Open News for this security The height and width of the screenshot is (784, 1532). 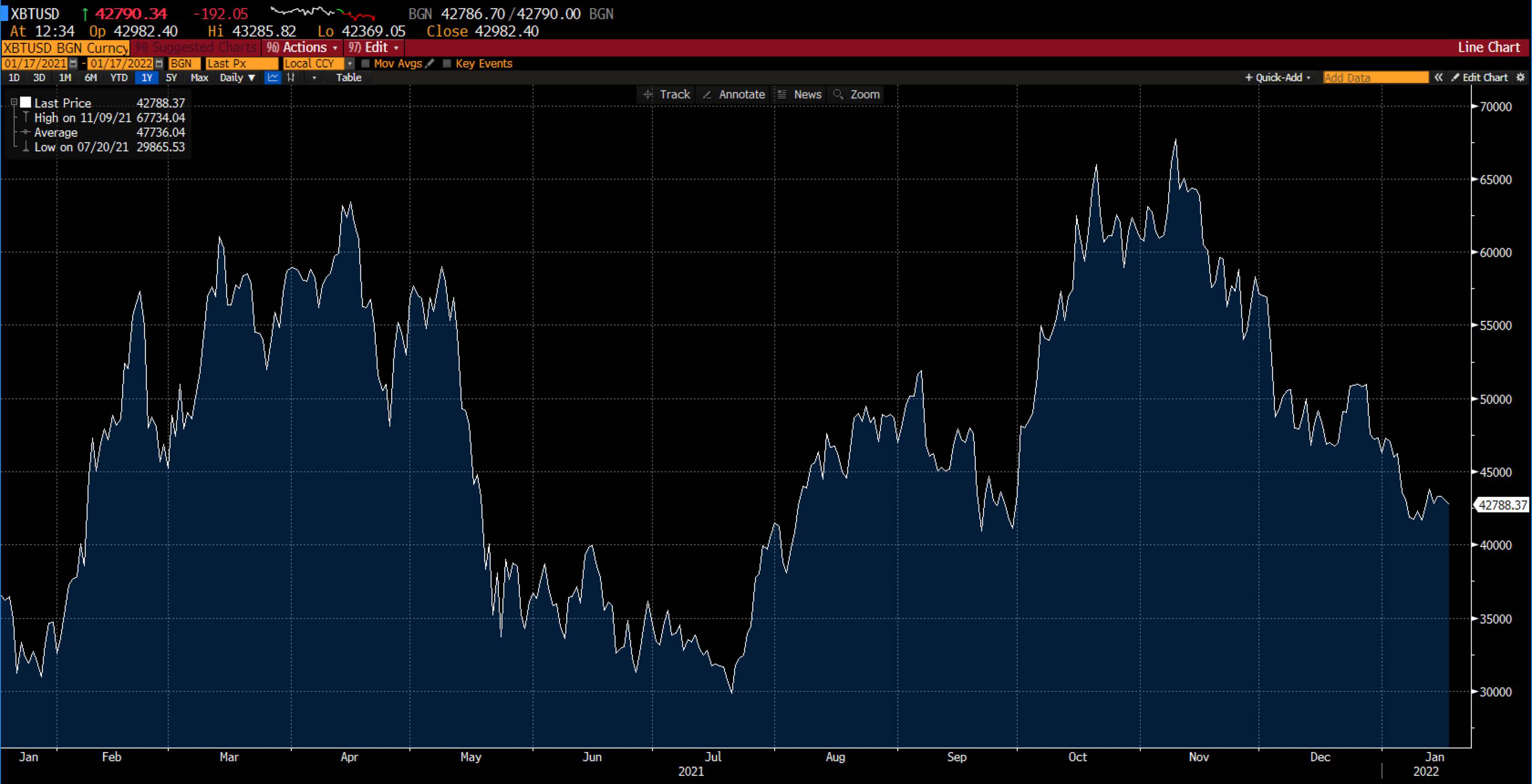coord(799,94)
